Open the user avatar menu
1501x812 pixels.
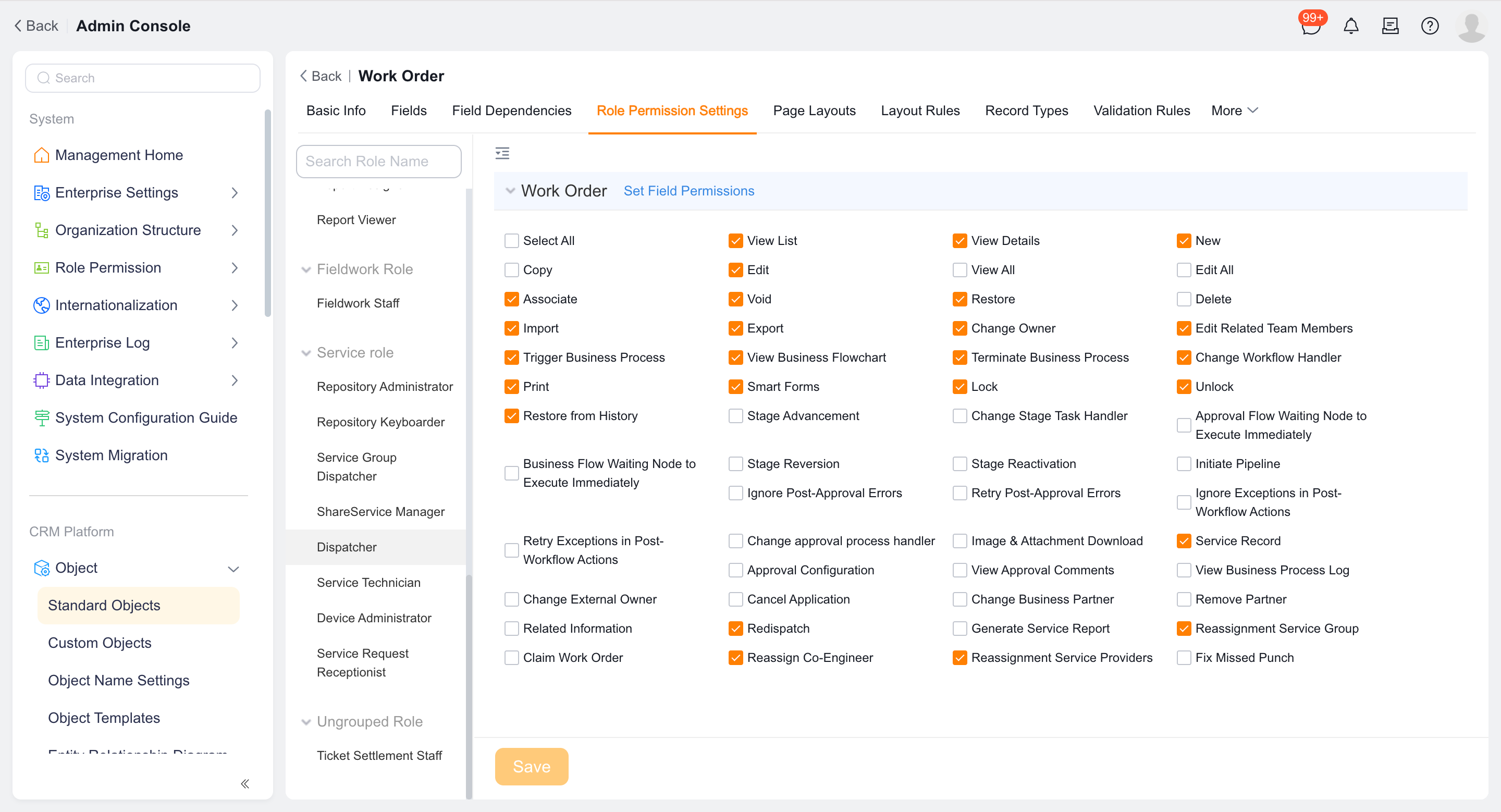click(x=1471, y=27)
